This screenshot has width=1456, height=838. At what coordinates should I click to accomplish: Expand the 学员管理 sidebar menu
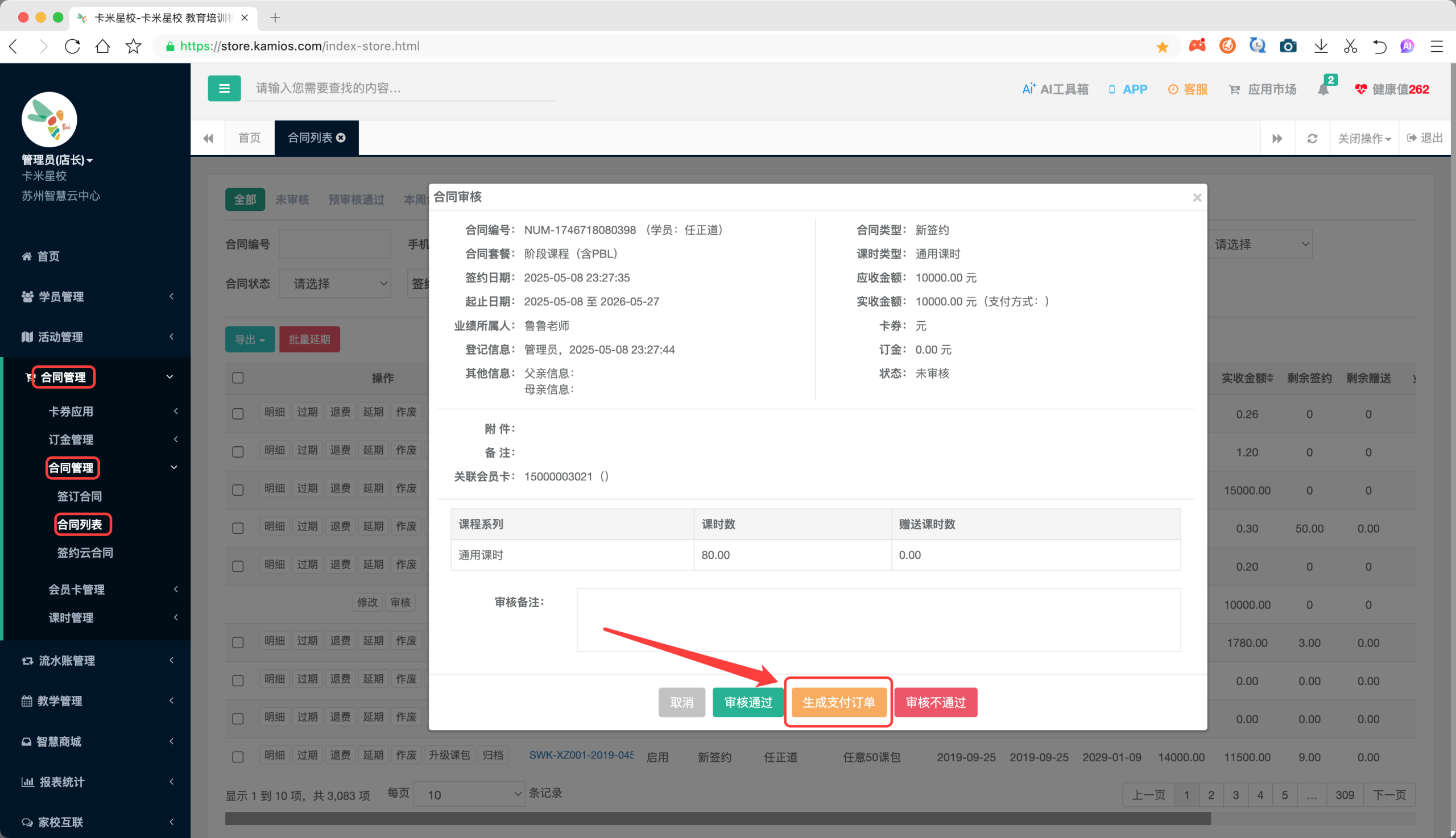coord(96,296)
